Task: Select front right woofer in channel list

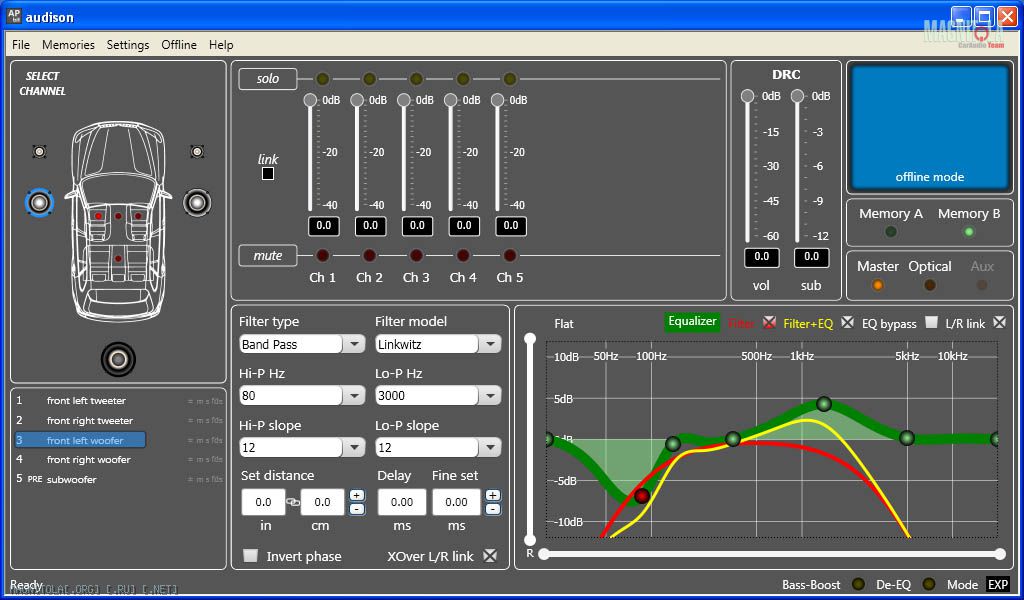Action: click(88, 460)
